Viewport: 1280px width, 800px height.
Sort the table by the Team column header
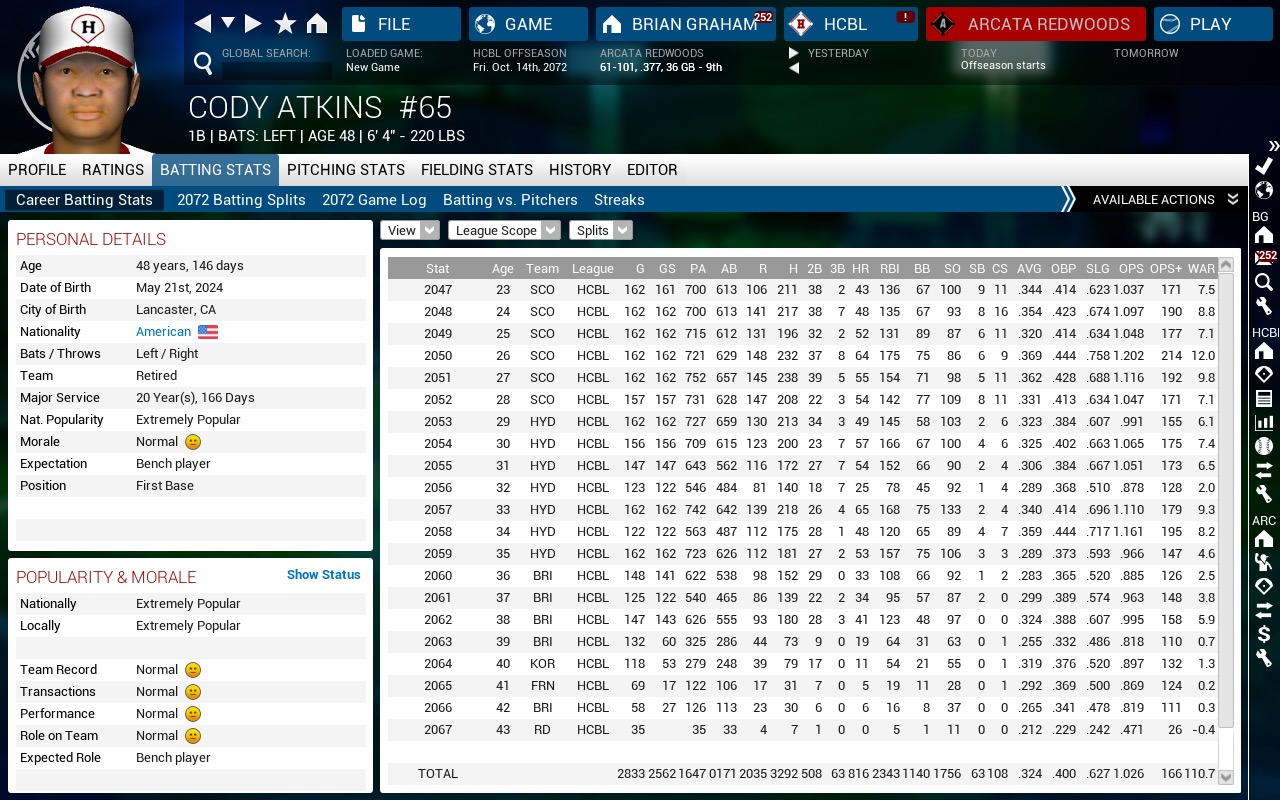pos(542,269)
